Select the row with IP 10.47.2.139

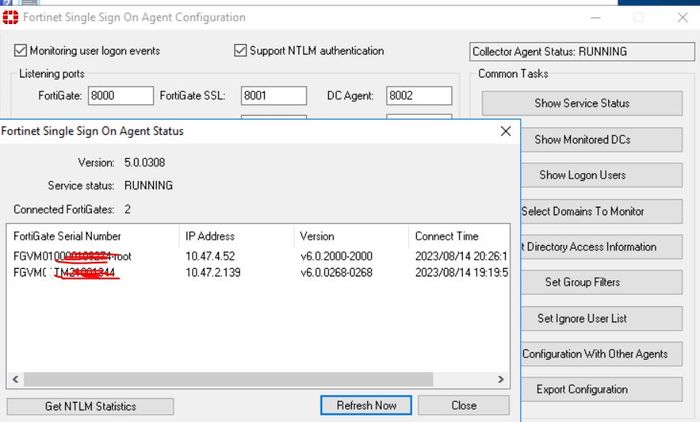click(258, 272)
